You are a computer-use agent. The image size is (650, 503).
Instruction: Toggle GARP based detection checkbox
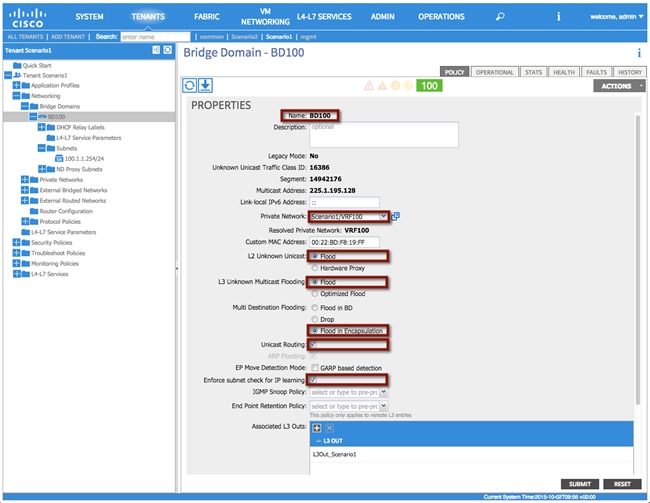coord(315,368)
